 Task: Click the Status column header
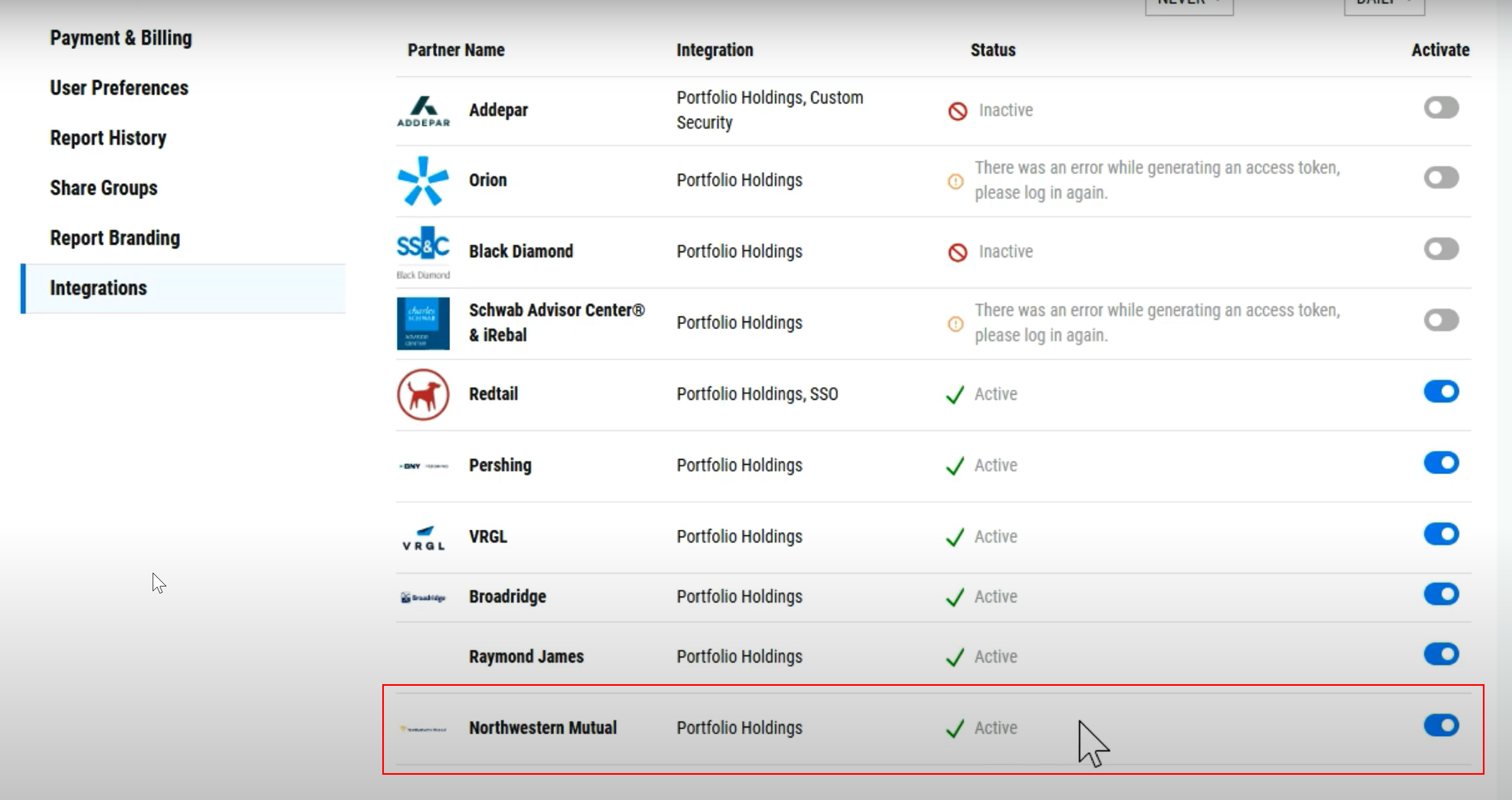click(992, 51)
